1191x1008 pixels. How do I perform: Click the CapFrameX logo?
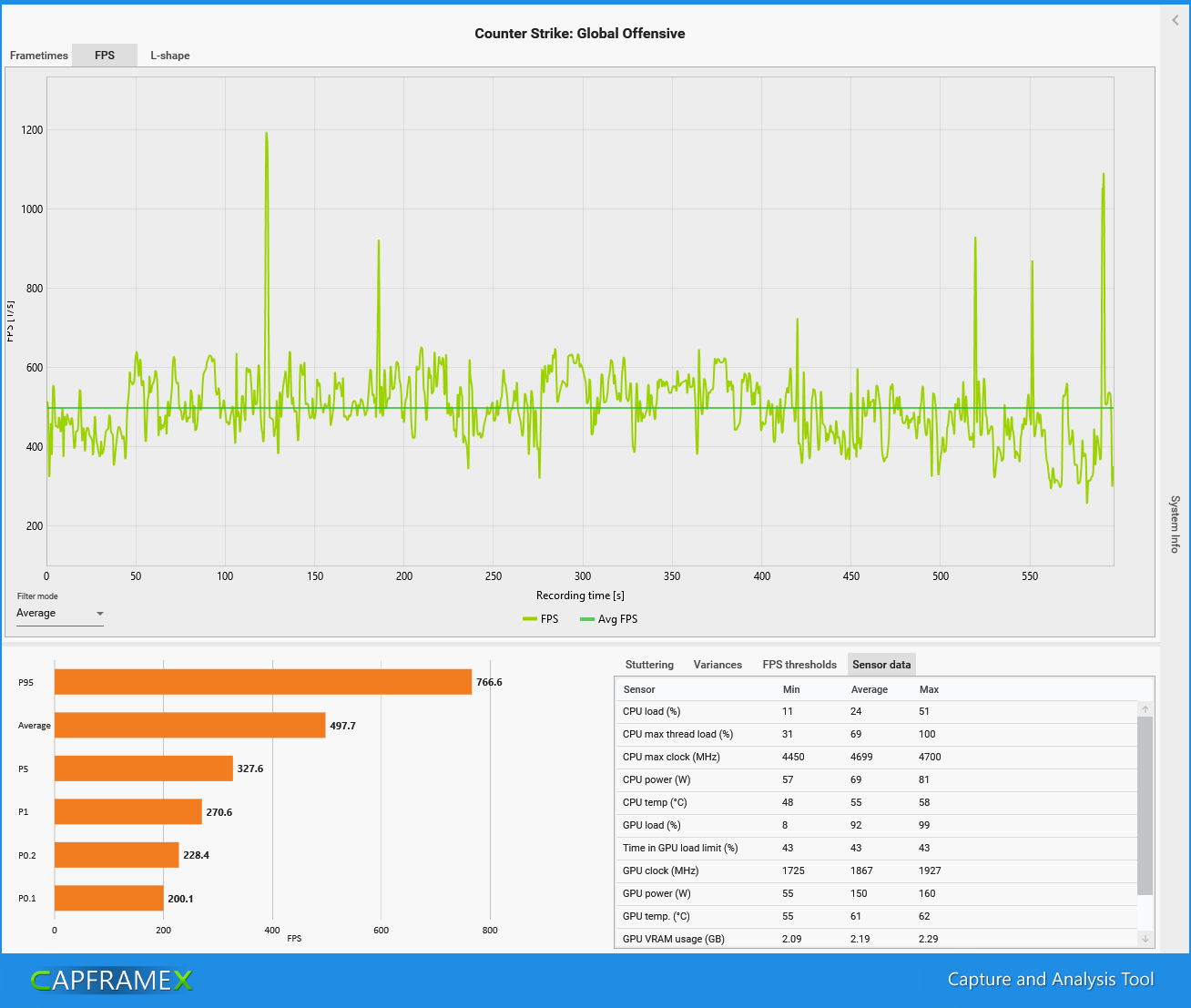pyautogui.click(x=112, y=981)
